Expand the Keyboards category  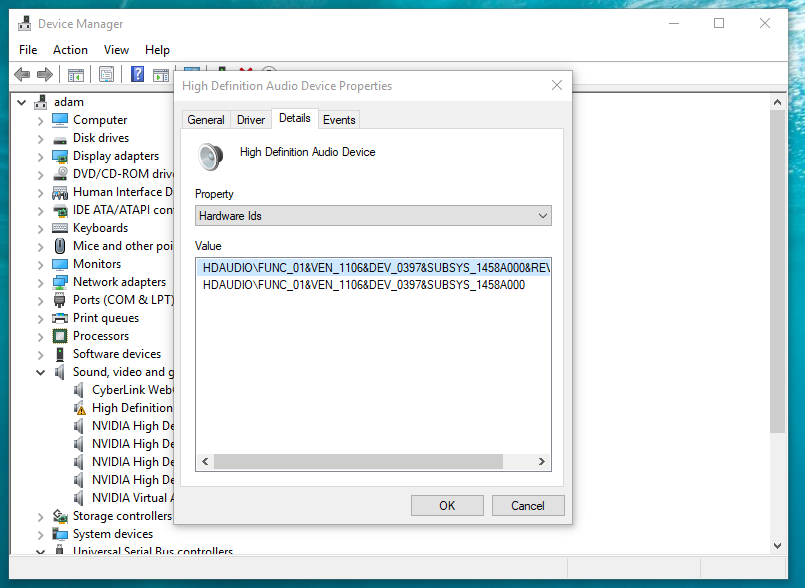tap(40, 229)
